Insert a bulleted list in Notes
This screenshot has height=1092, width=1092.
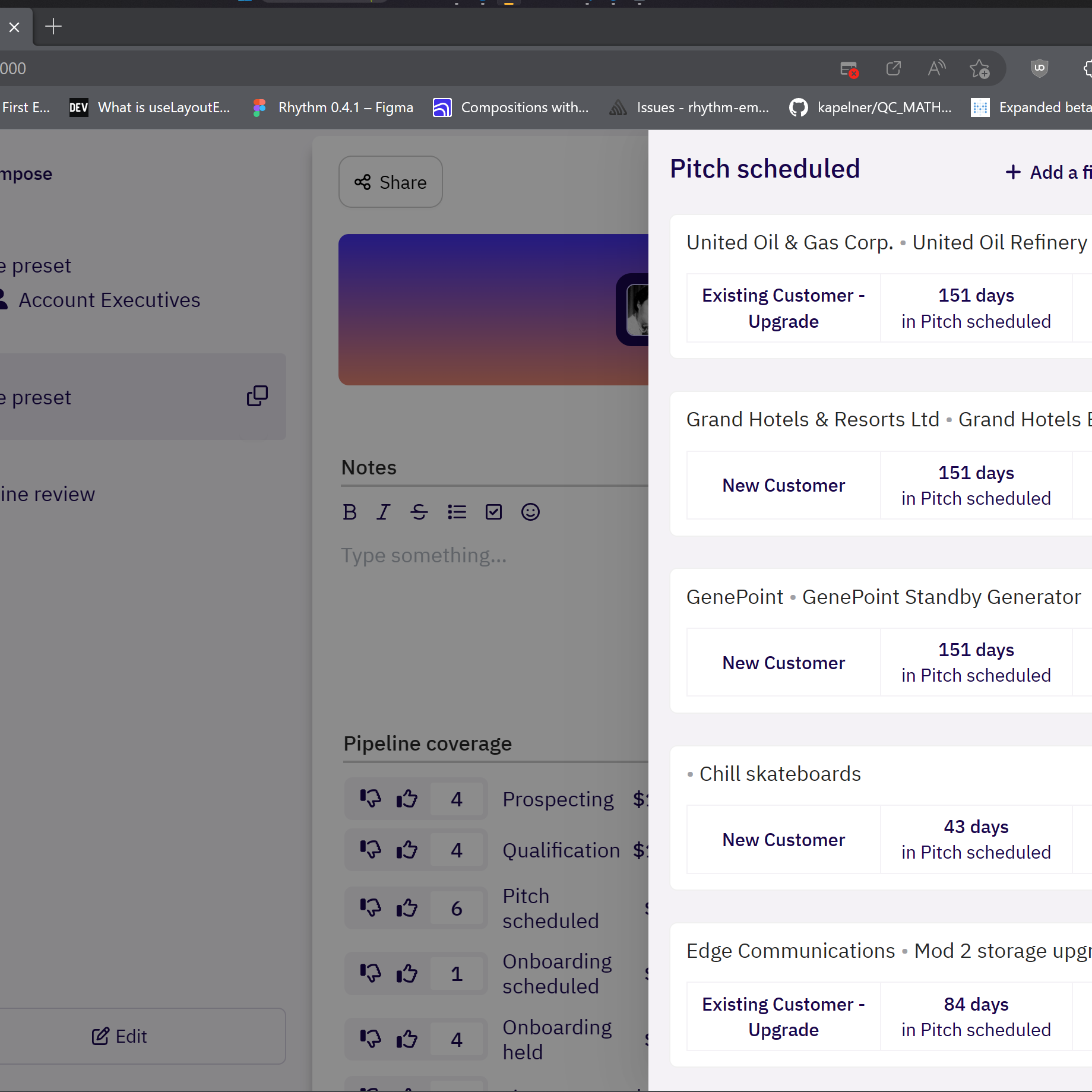tap(457, 511)
